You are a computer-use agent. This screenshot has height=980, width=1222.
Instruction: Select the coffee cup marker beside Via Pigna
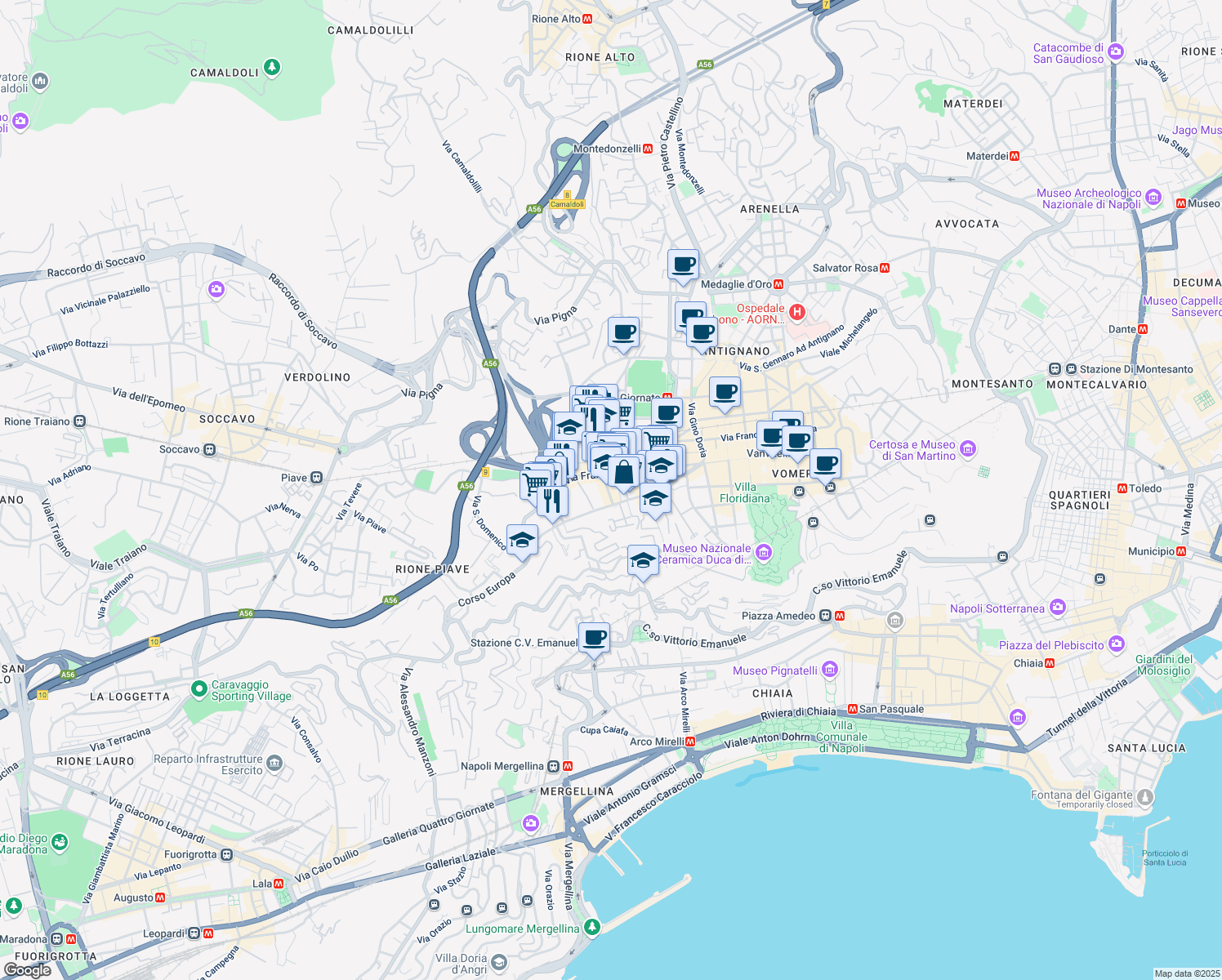coord(623,333)
